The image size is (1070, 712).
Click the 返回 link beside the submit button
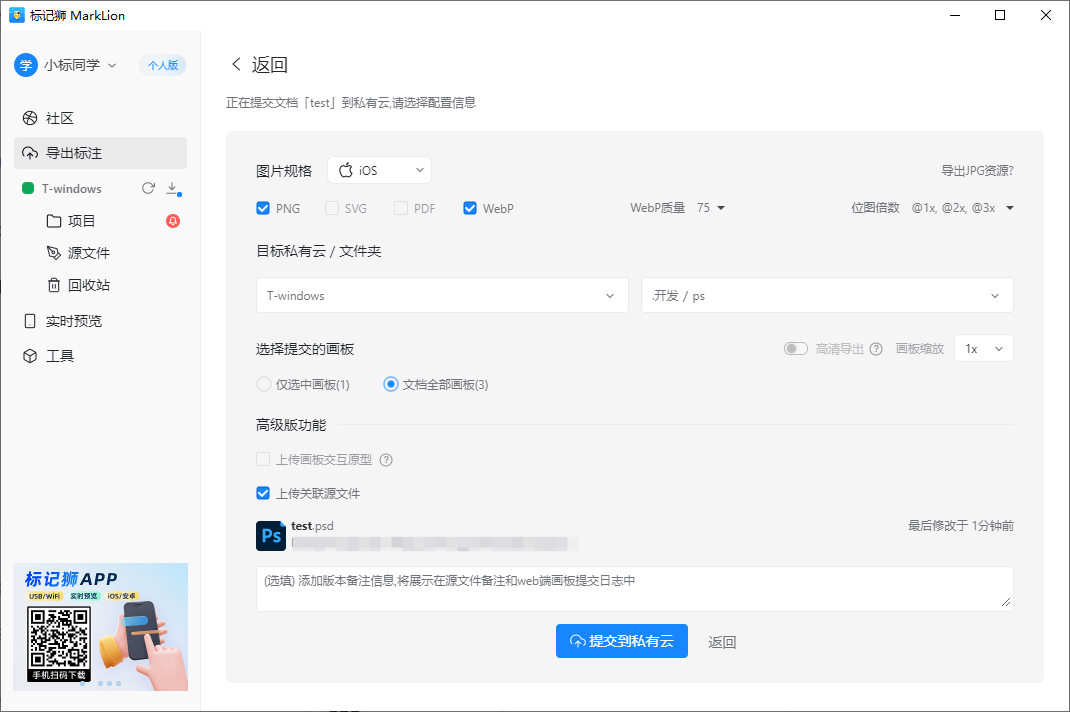point(722,642)
